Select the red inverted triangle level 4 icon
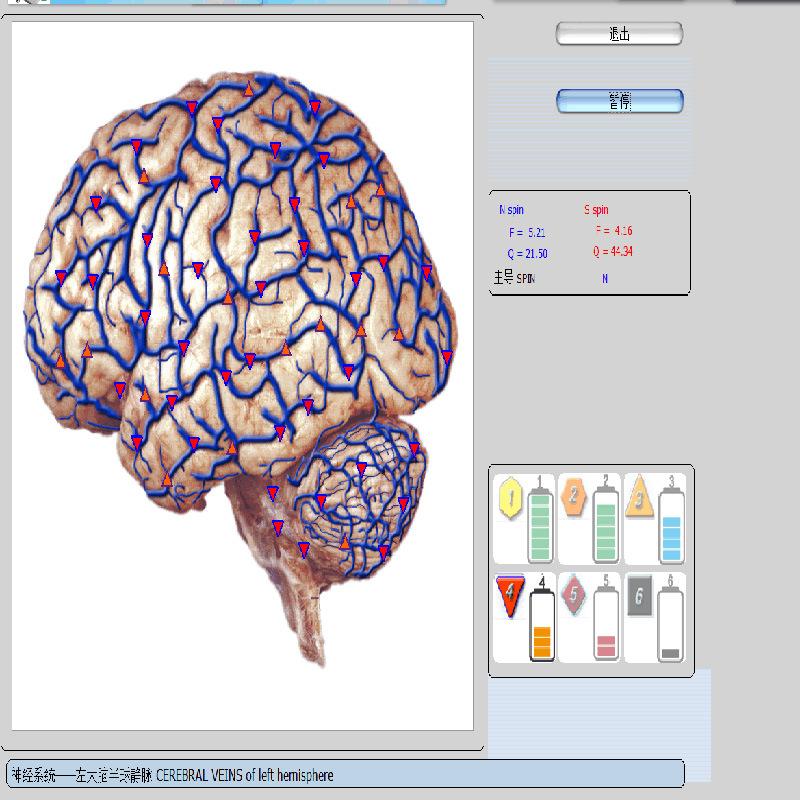Image resolution: width=800 pixels, height=800 pixels. point(510,594)
